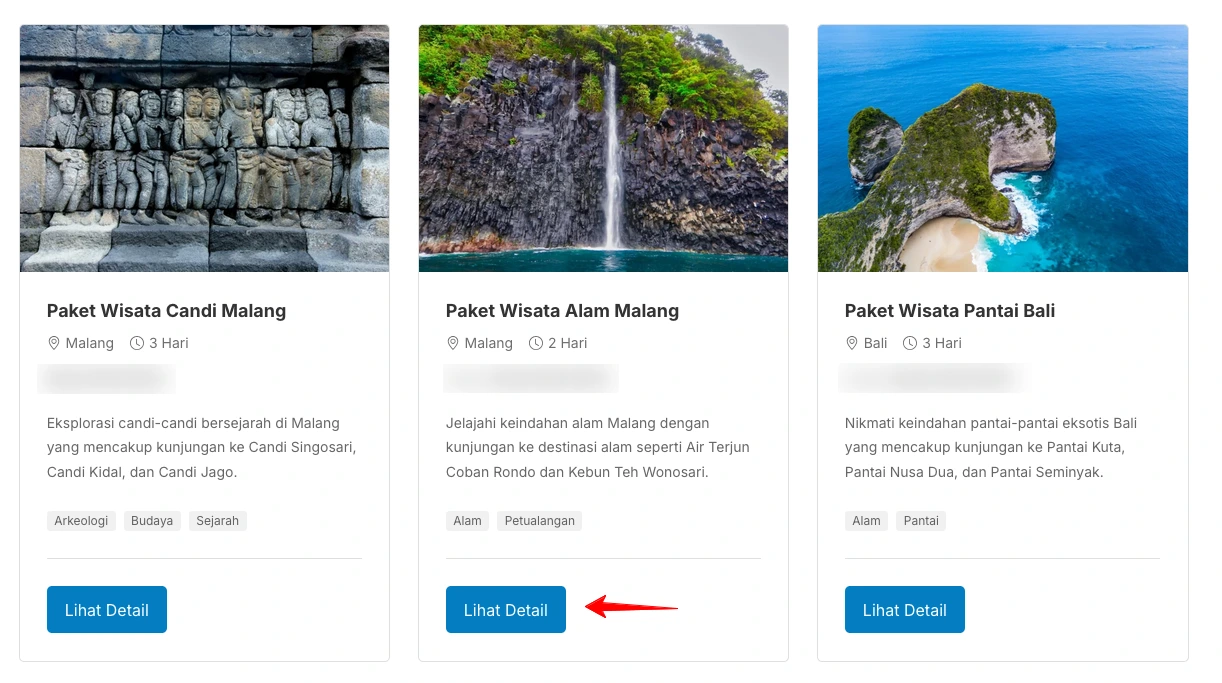Click the clock icon showing 2 Hari duration

[x=536, y=343]
